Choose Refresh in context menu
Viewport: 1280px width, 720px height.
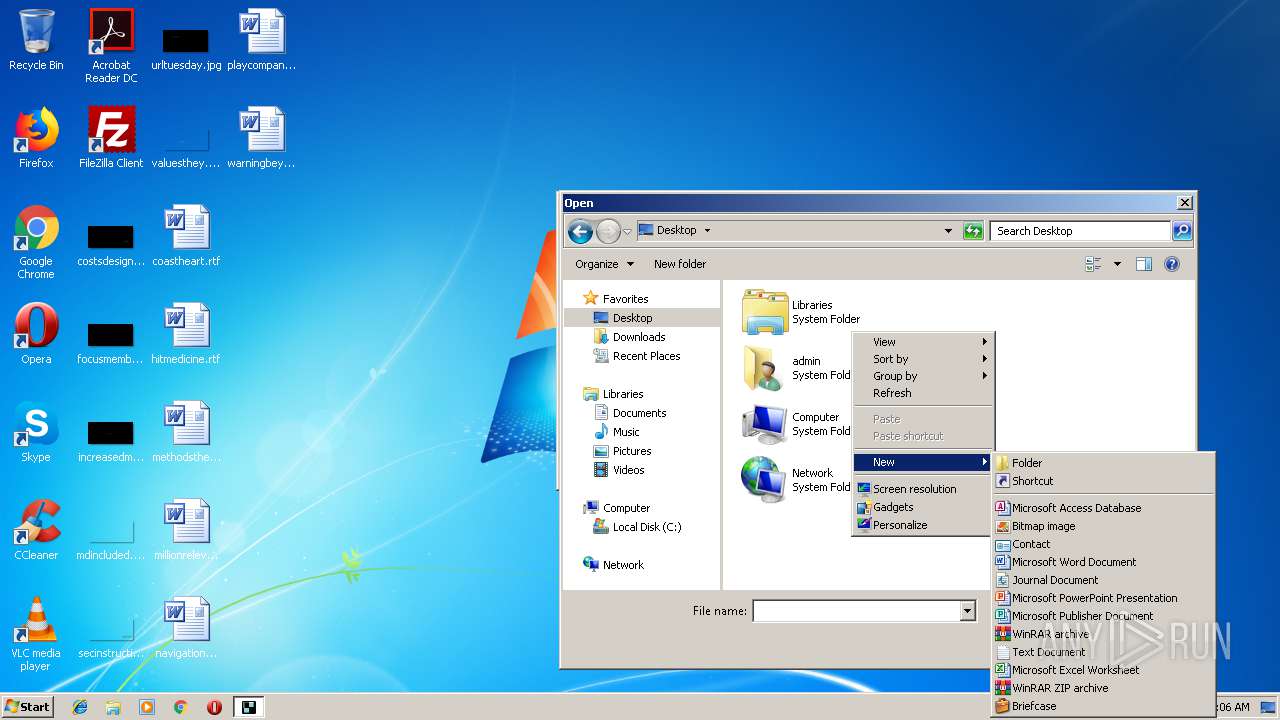[922, 393]
